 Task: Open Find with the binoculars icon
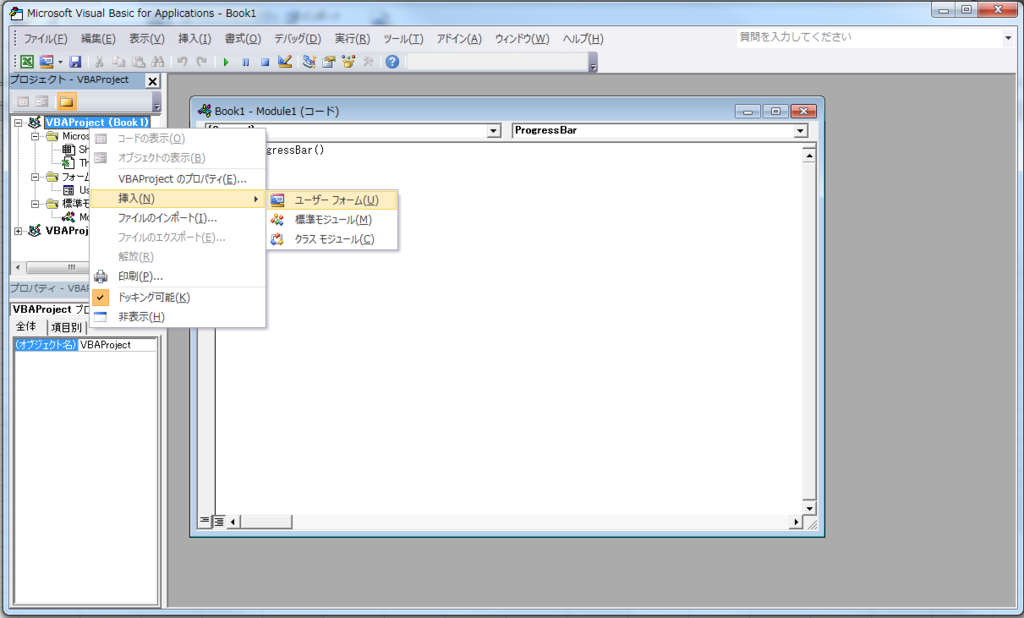pos(157,62)
